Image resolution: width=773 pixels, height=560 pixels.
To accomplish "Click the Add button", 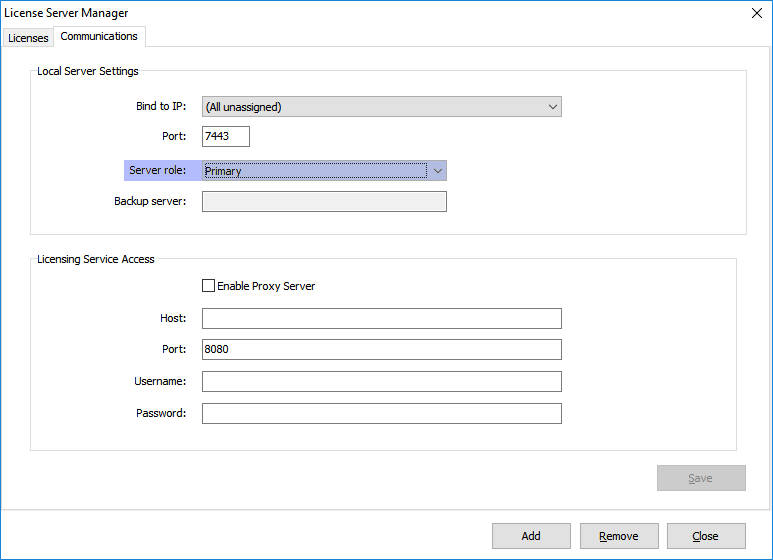I will (531, 536).
